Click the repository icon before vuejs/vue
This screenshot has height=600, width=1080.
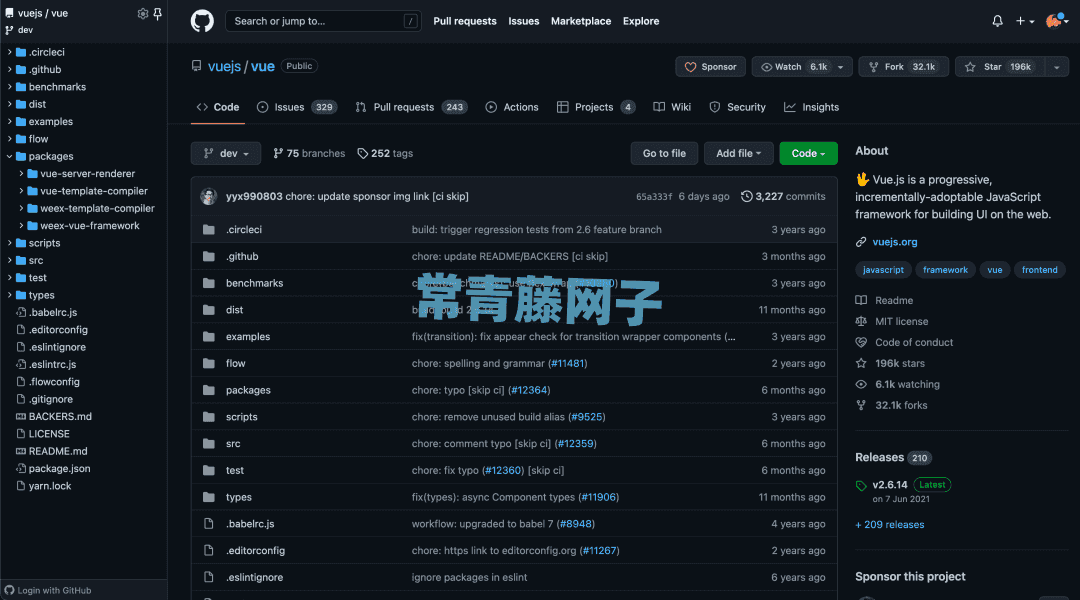click(x=196, y=66)
